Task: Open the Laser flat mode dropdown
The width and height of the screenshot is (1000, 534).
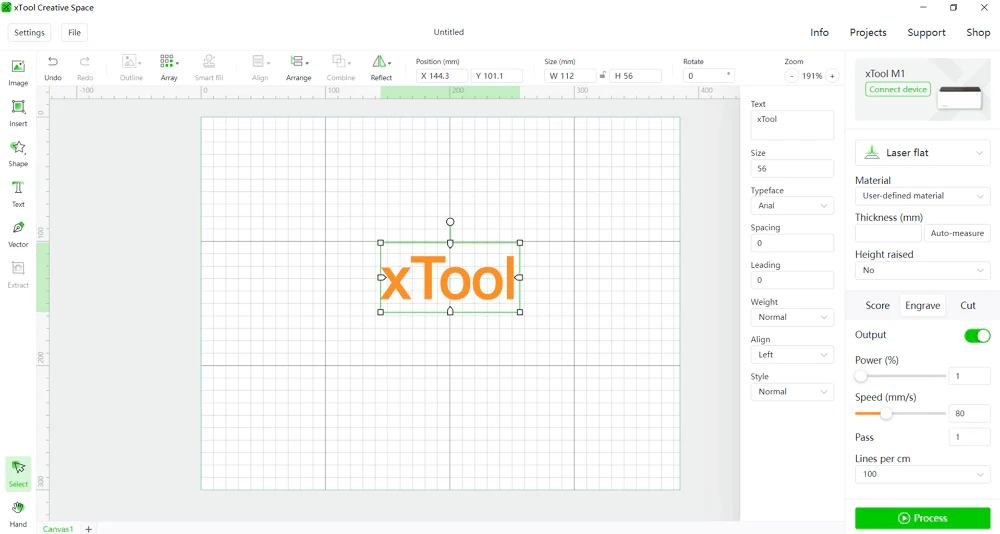Action: coord(922,153)
